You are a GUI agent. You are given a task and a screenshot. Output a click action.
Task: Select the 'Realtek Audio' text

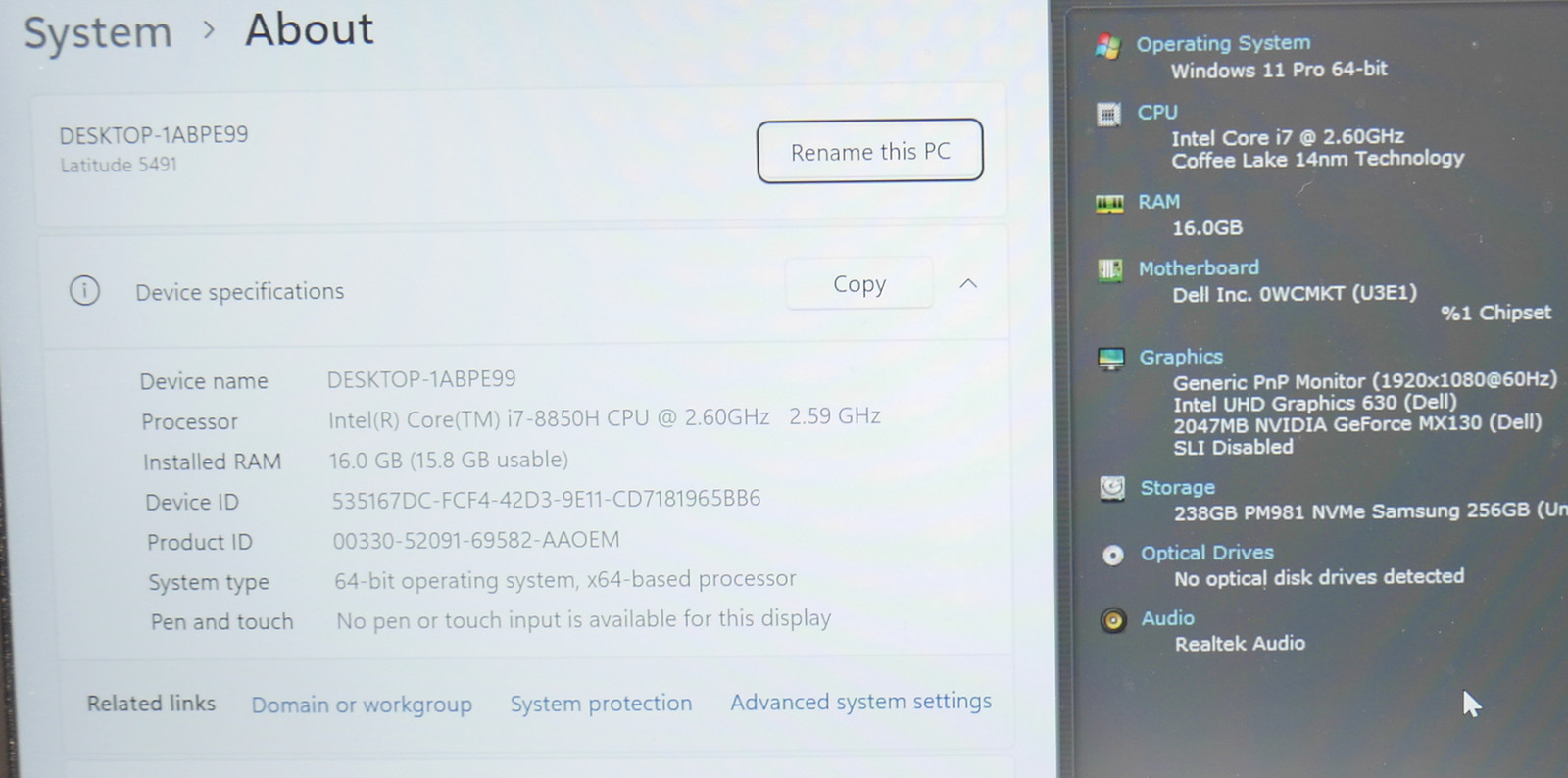pos(1240,644)
